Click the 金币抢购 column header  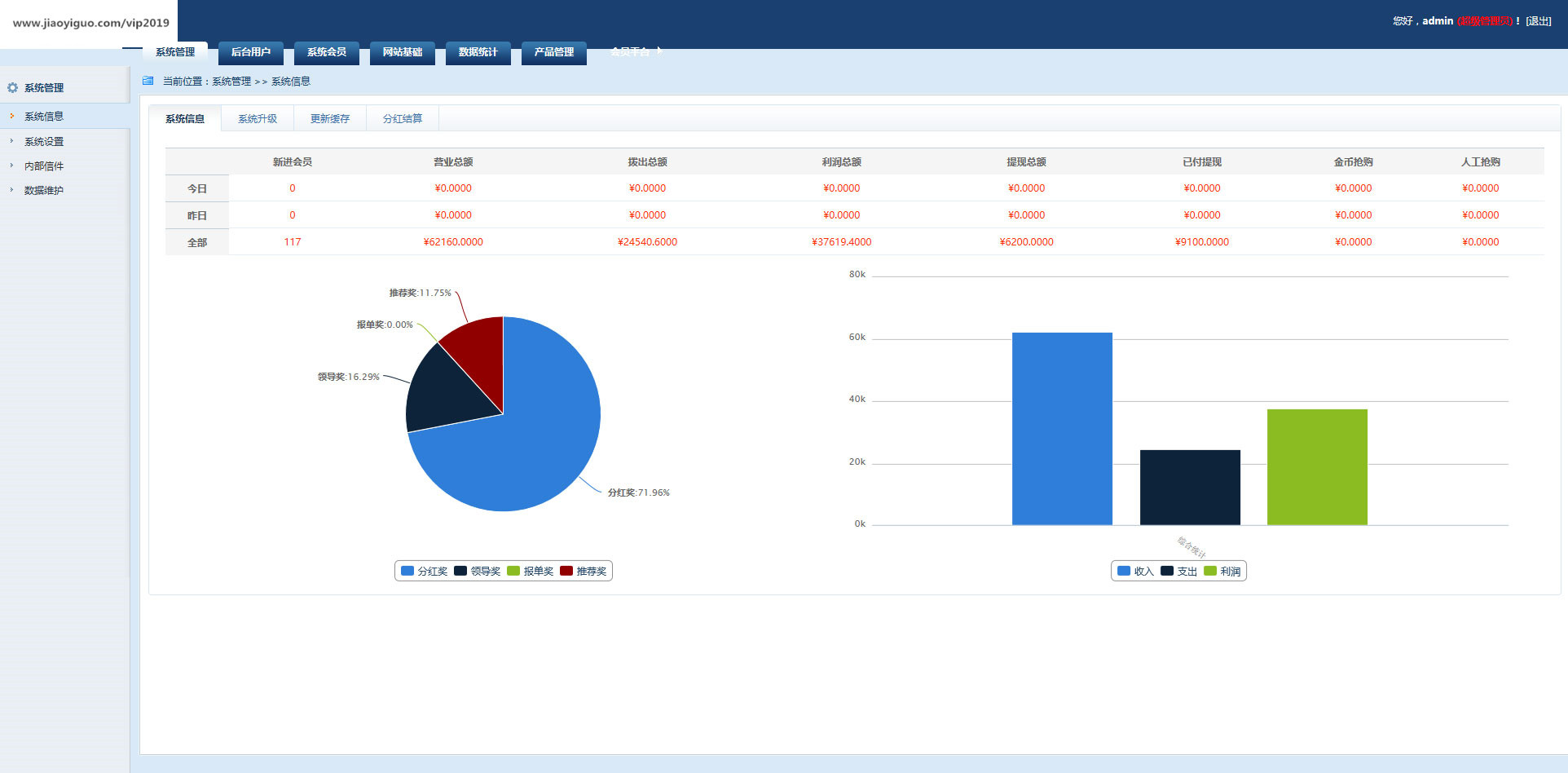[x=1353, y=162]
